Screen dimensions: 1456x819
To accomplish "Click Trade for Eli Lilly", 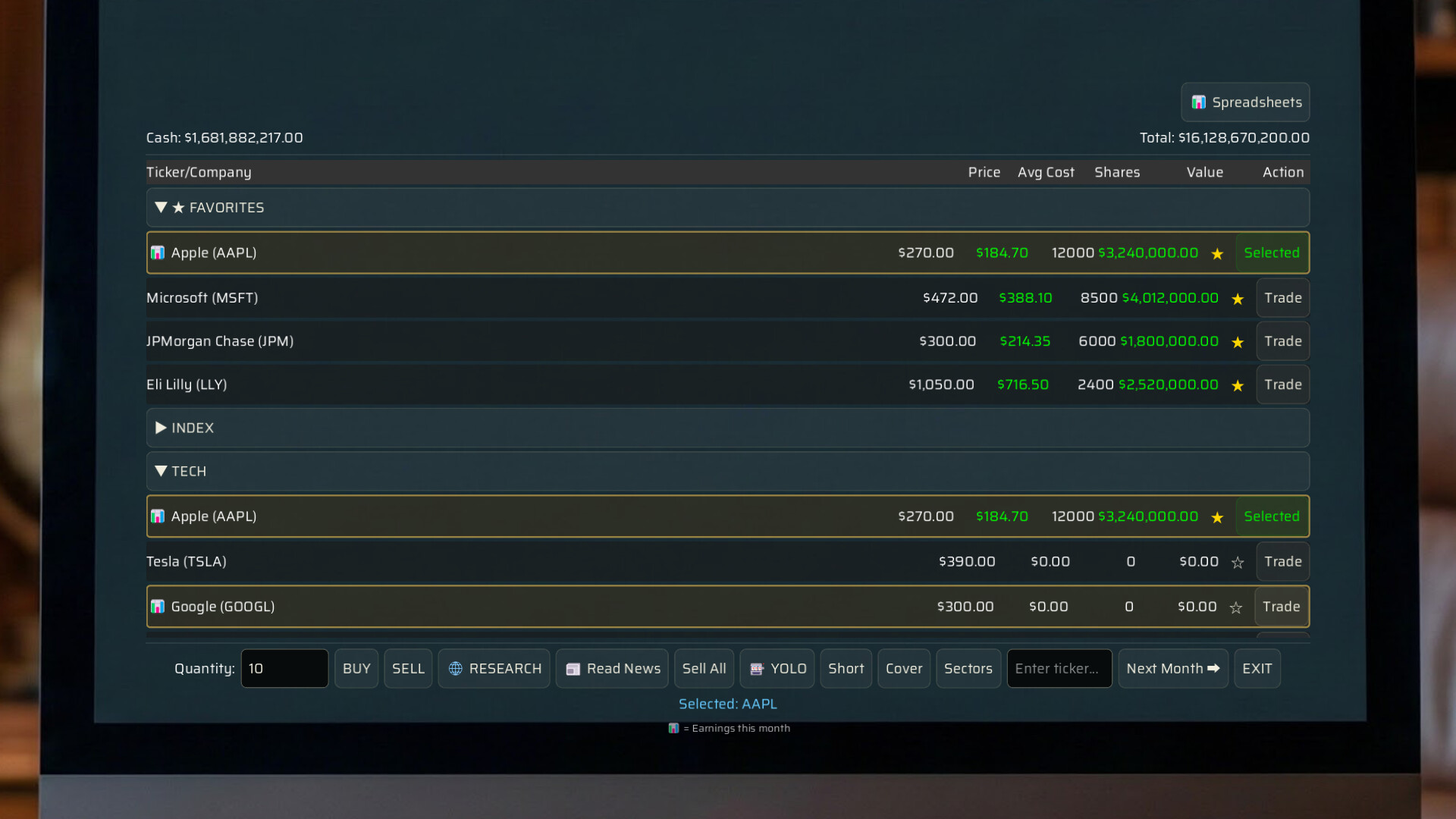I will [x=1282, y=384].
